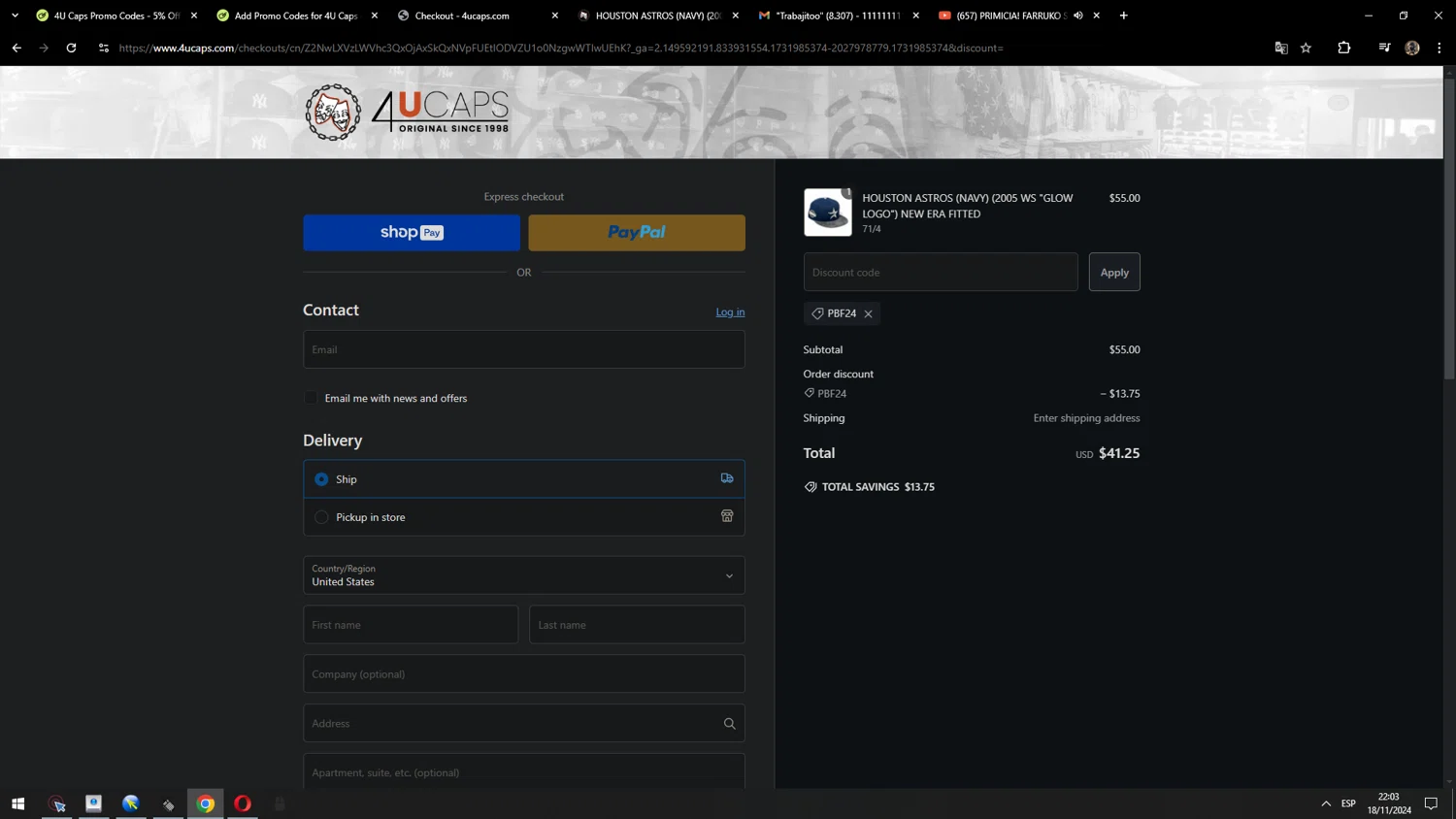Click the 4U Caps logo

[407, 113]
